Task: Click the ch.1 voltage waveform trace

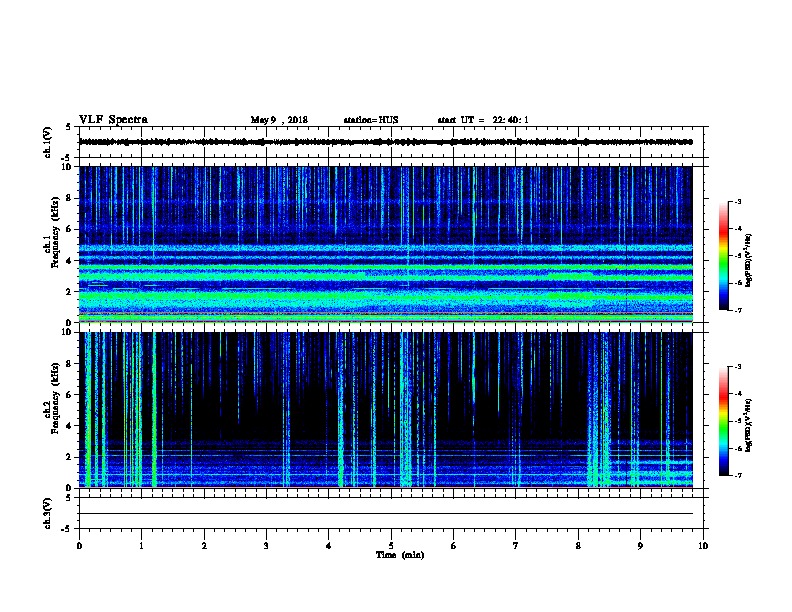Action: click(386, 142)
